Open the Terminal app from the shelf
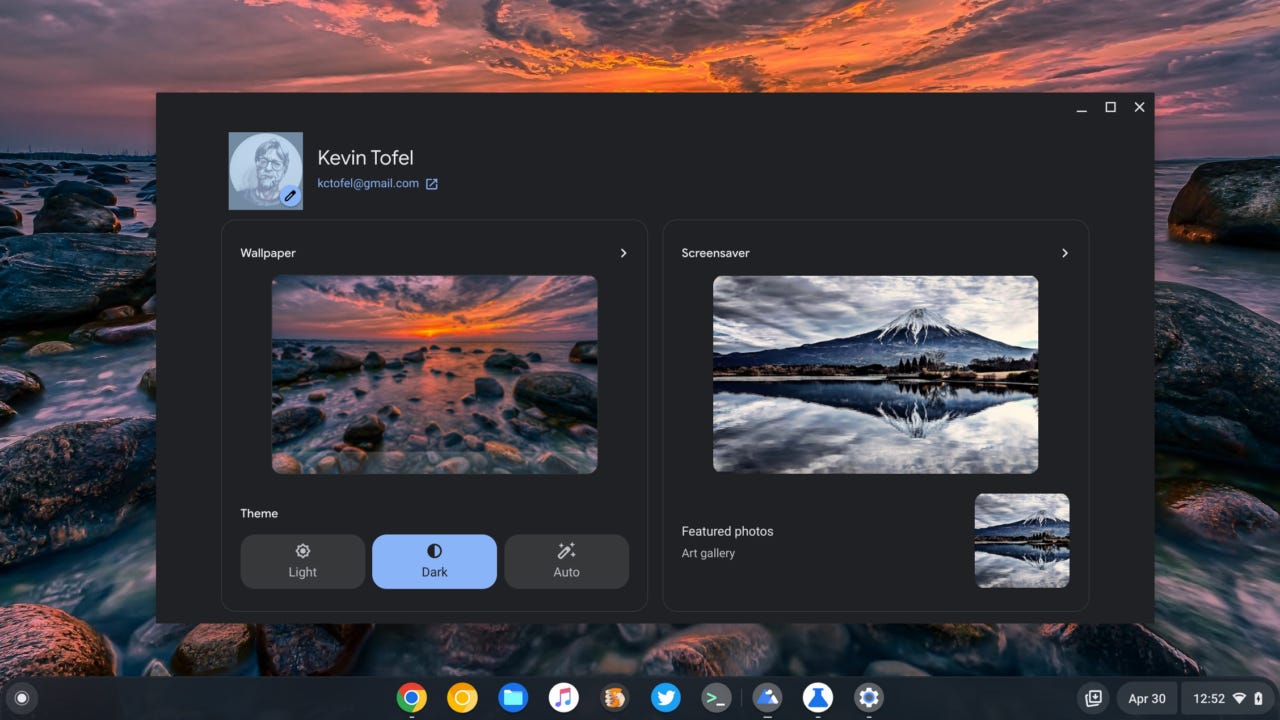The width and height of the screenshot is (1280, 720). 716,698
